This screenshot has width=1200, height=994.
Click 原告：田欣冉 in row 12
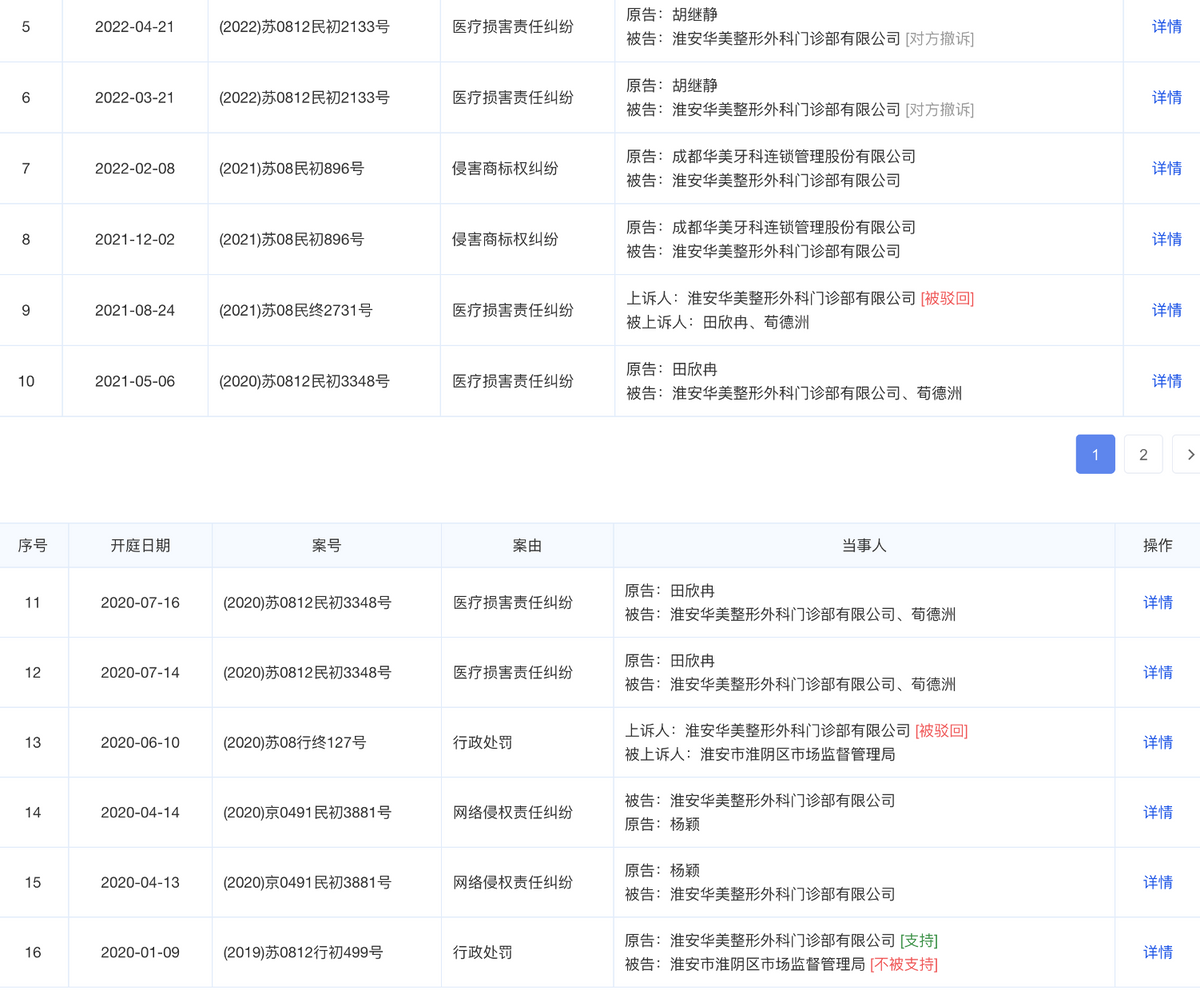pos(670,660)
